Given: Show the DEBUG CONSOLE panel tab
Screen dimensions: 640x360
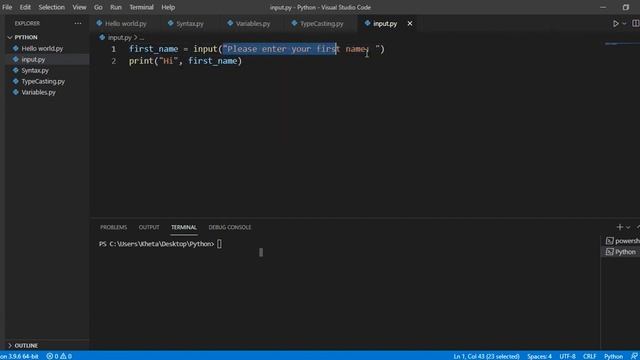Looking at the screenshot, I should [230, 227].
